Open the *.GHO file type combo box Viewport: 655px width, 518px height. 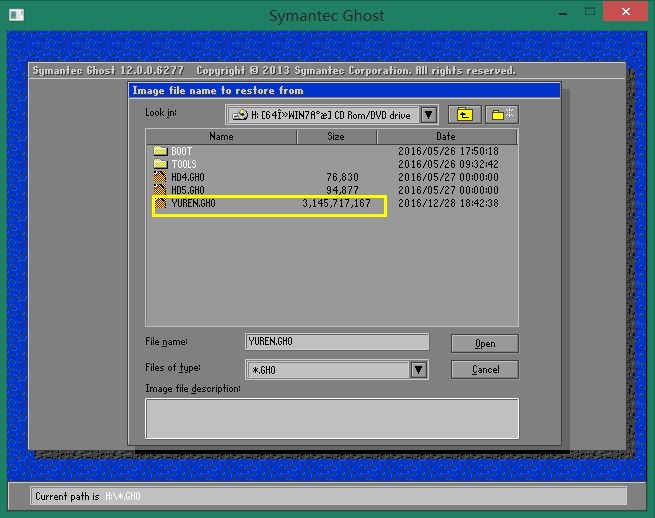click(x=337, y=370)
